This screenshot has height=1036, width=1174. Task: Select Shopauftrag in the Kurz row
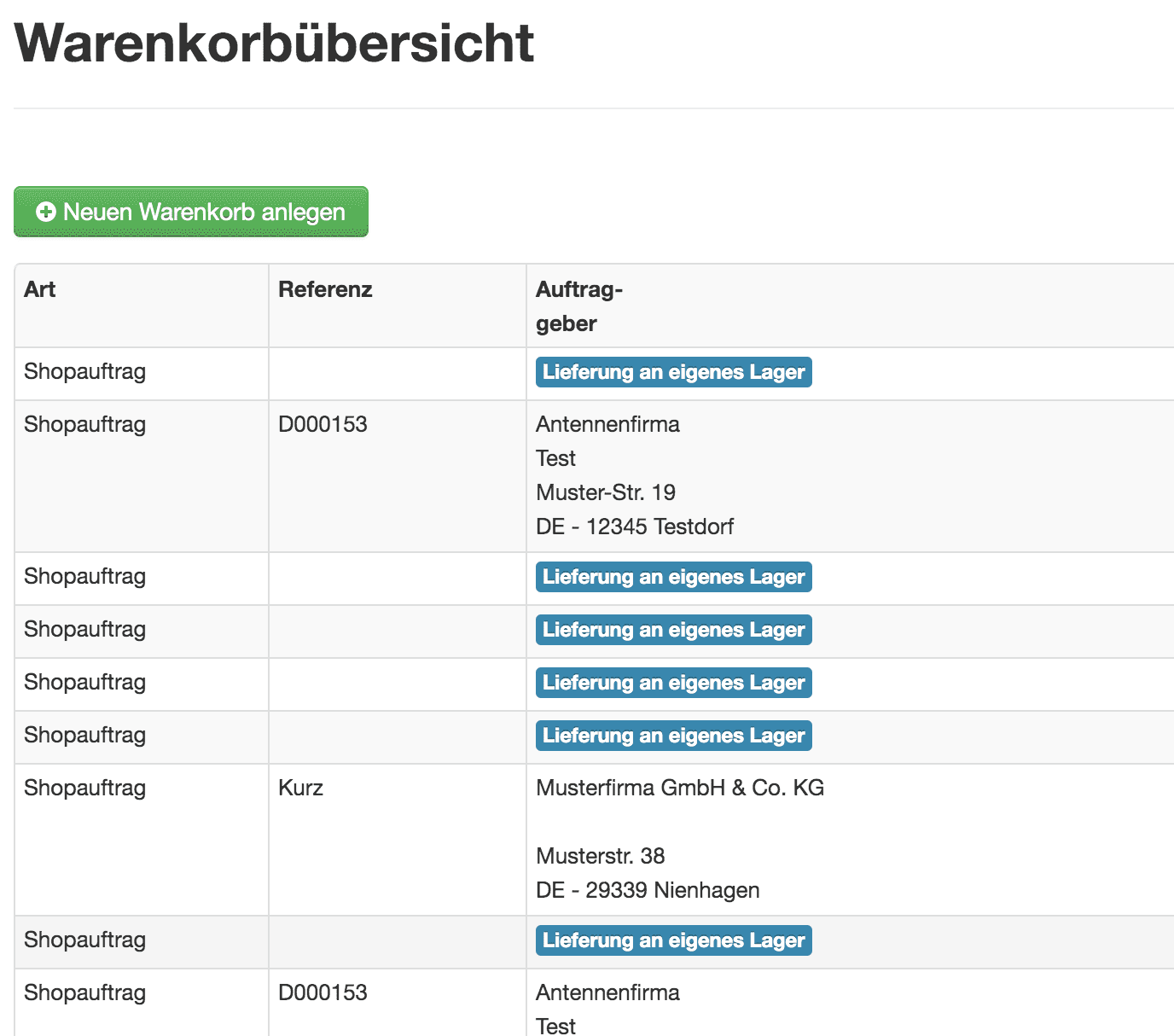(x=84, y=788)
